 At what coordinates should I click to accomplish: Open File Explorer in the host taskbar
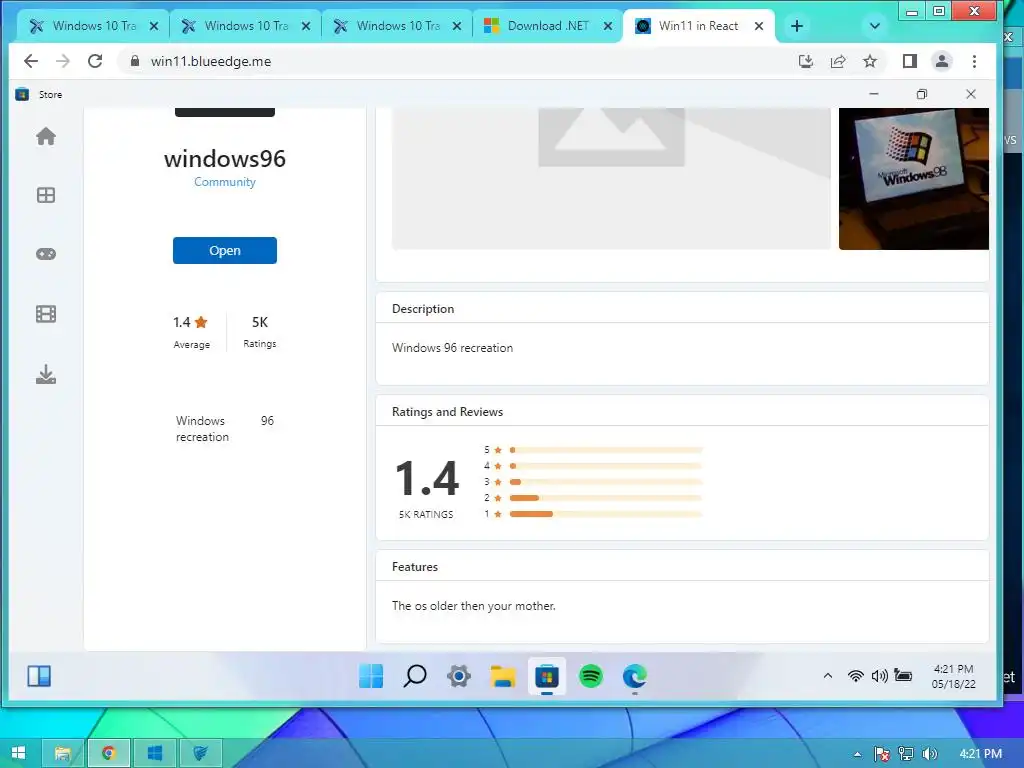click(x=63, y=753)
